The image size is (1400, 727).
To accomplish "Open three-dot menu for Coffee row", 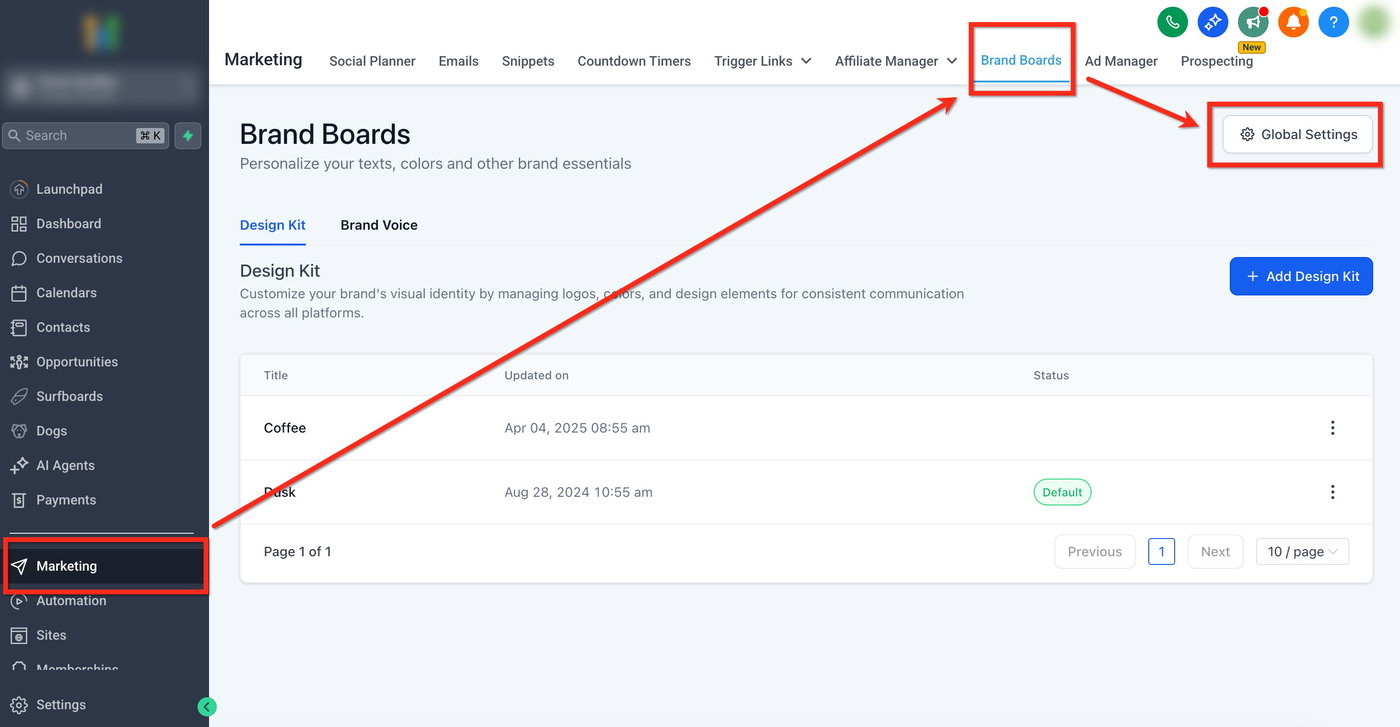I will tap(1332, 428).
